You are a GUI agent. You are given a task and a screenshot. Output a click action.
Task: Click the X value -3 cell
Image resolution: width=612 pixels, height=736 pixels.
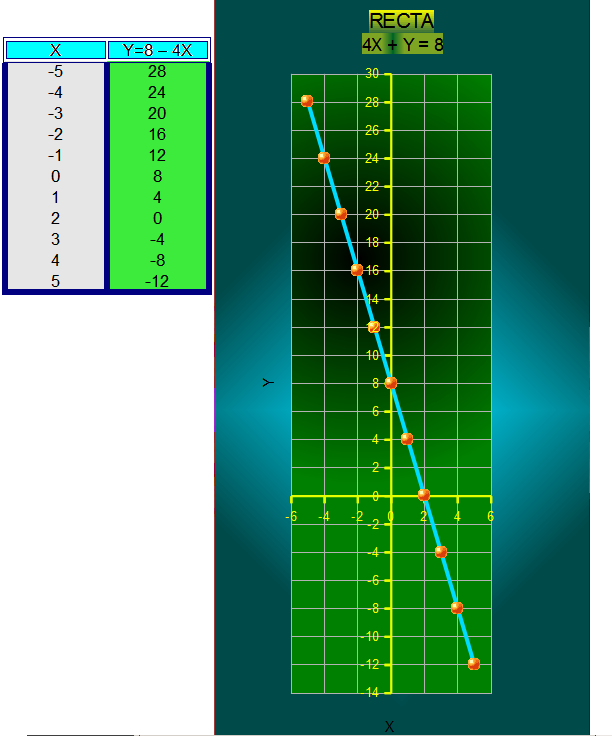(55, 114)
